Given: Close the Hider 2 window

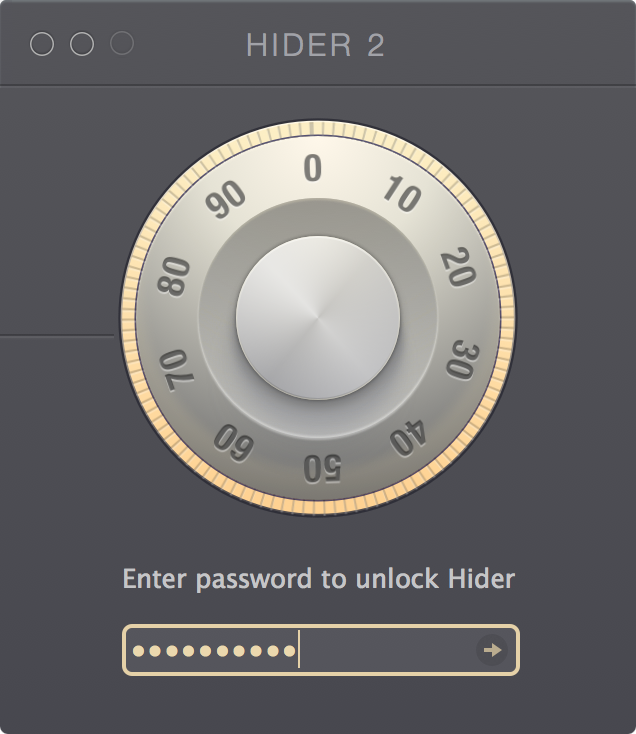Looking at the screenshot, I should tap(42, 44).
